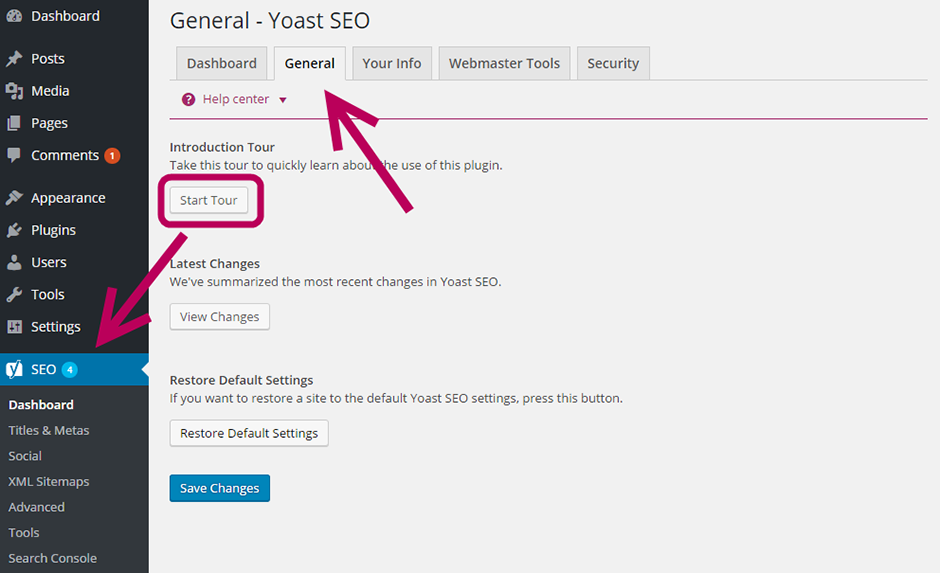Click the 'General - Yoast SEO' page heading
940x573 pixels.
click(x=270, y=21)
